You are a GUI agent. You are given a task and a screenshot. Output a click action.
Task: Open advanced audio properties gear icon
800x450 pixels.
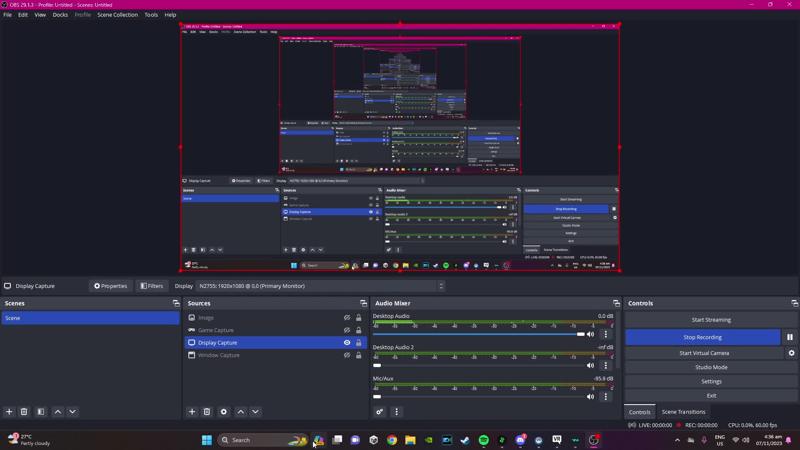click(380, 412)
